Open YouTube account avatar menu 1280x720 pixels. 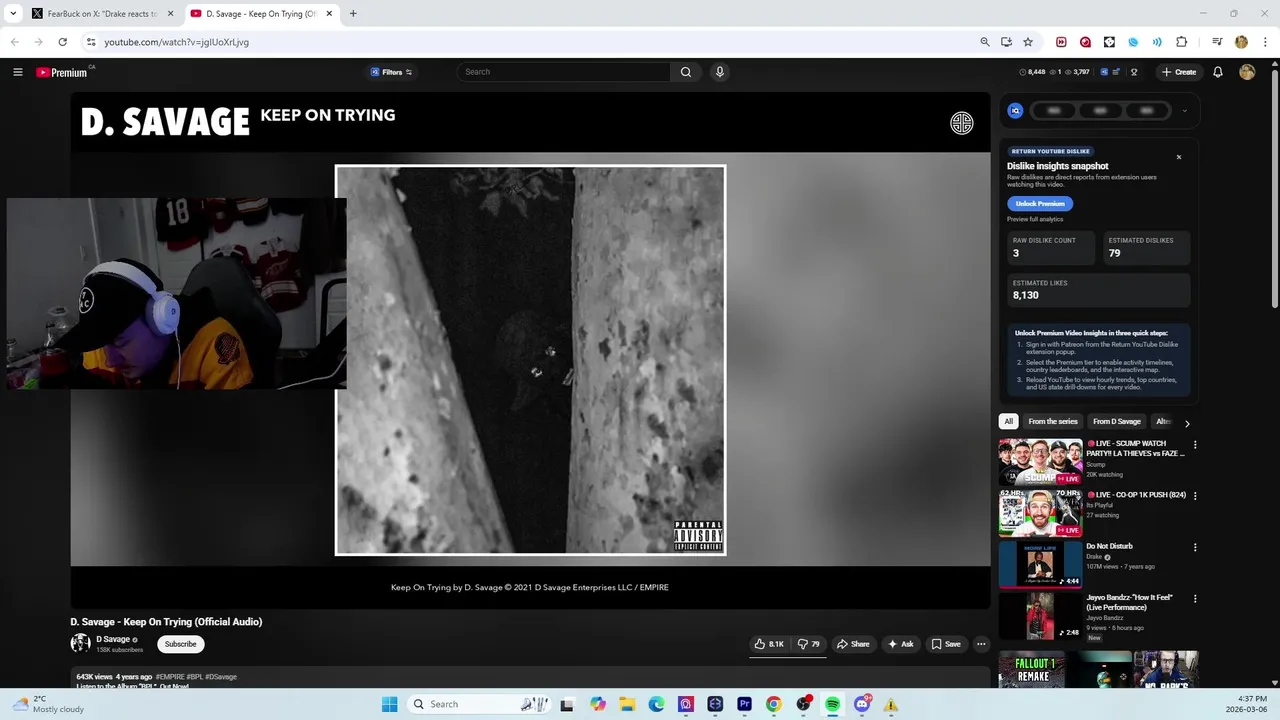(x=1247, y=72)
